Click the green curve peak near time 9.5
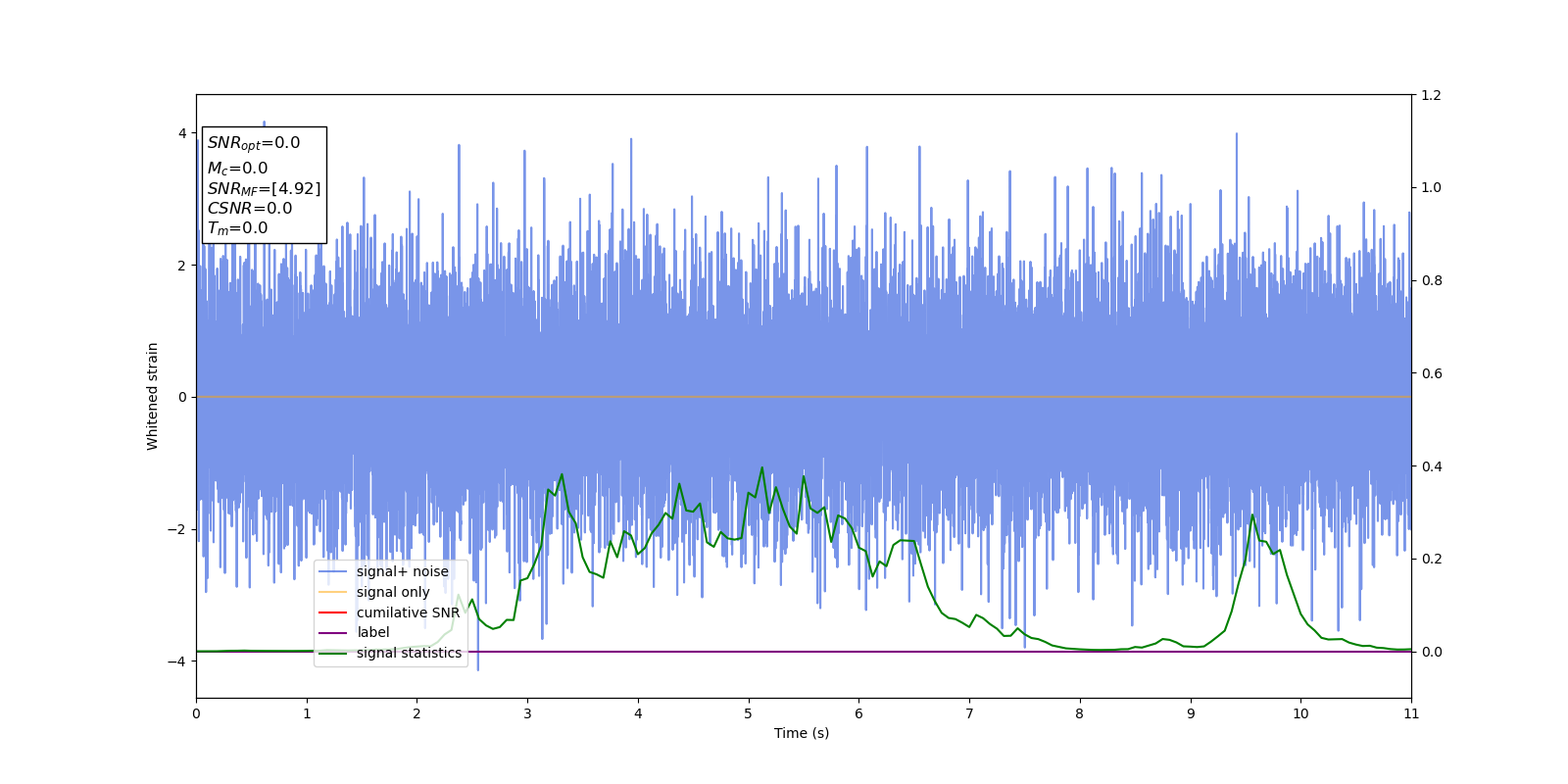The image size is (1568, 784). coord(1251,515)
